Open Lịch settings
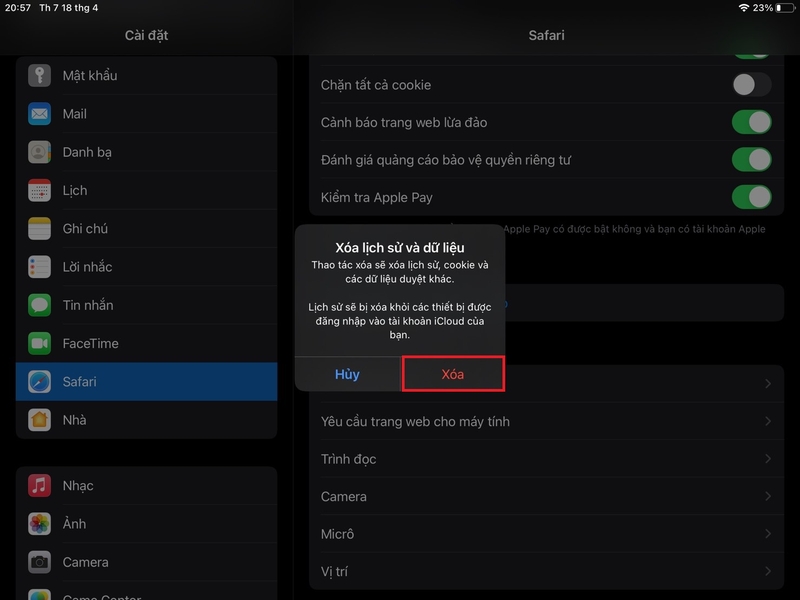The width and height of the screenshot is (800, 600). (x=146, y=190)
